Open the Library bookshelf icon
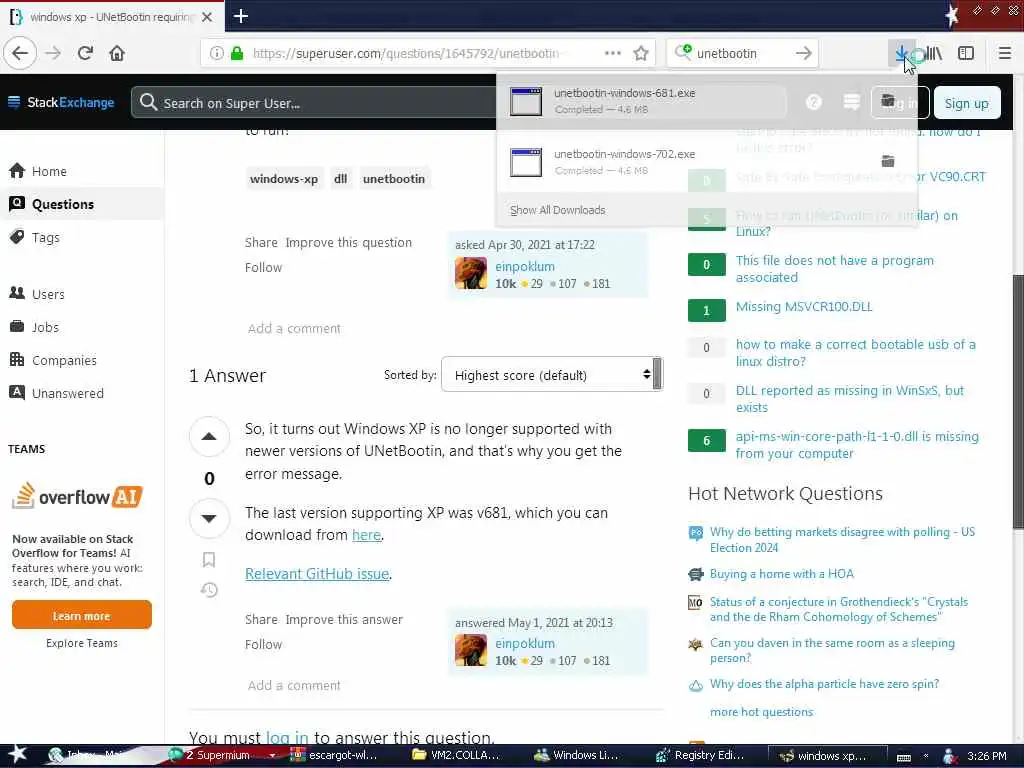The width and height of the screenshot is (1024, 768). 934,53
